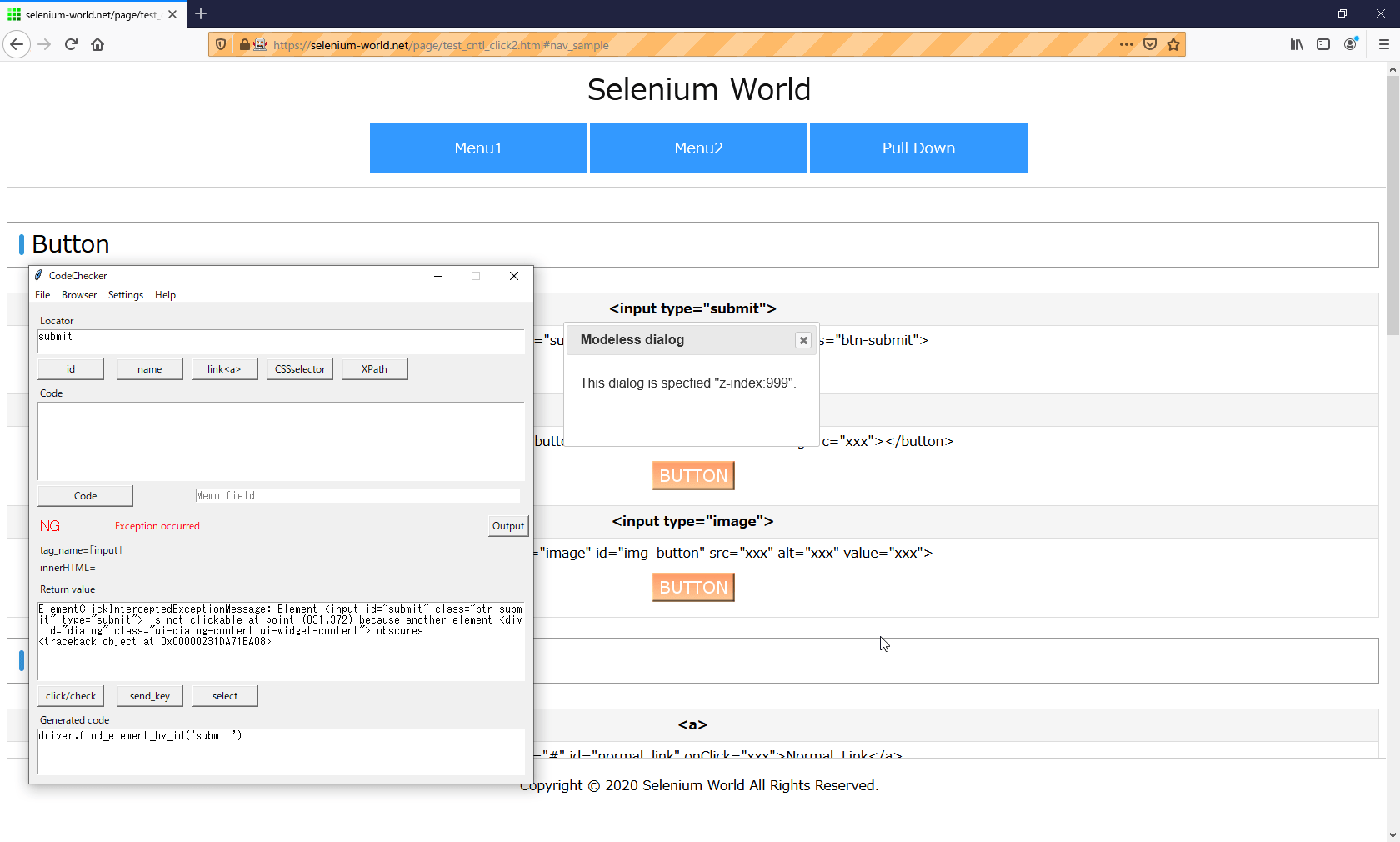The image size is (1400, 842).
Task: Navigate back using the back arrow icon
Action: 17,44
